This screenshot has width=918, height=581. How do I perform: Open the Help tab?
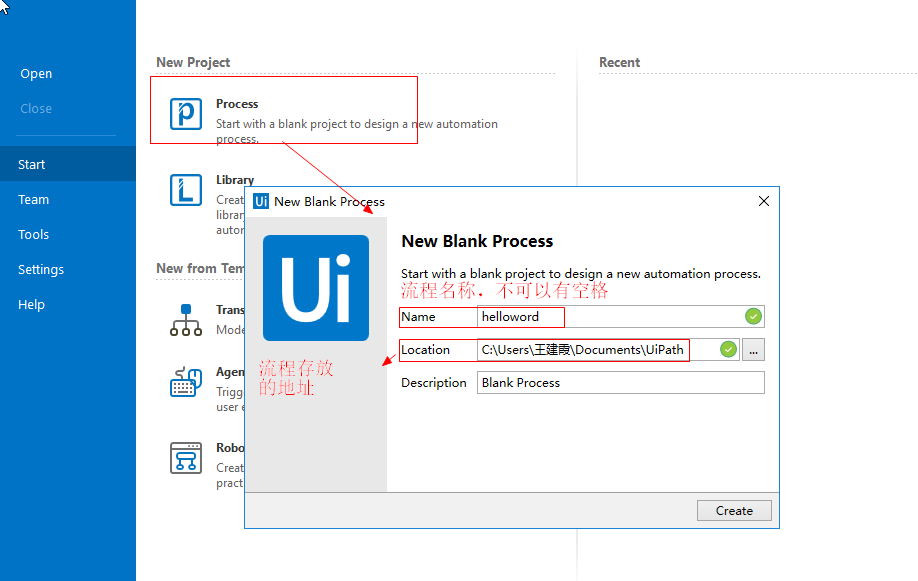[32, 305]
